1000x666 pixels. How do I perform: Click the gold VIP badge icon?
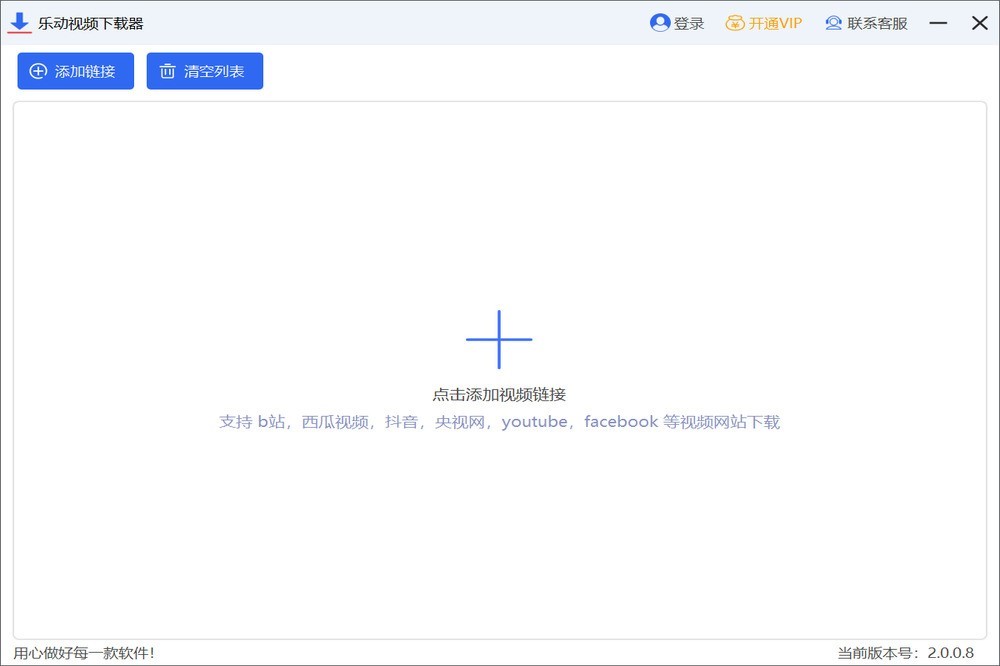(735, 23)
